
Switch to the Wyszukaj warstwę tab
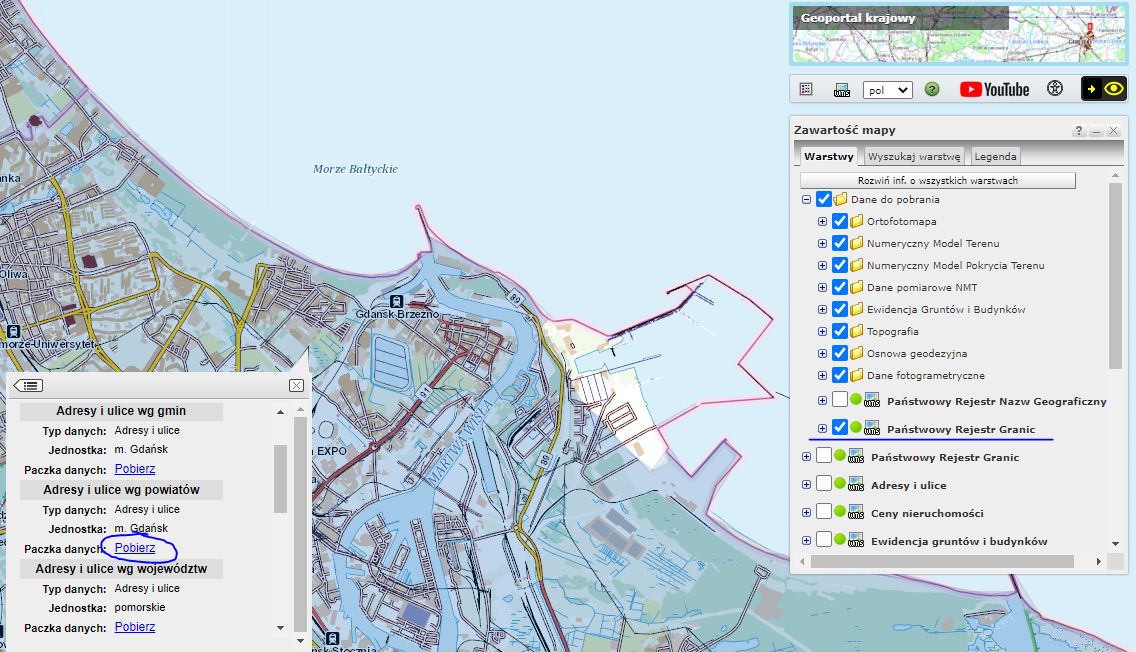pyautogui.click(x=914, y=156)
